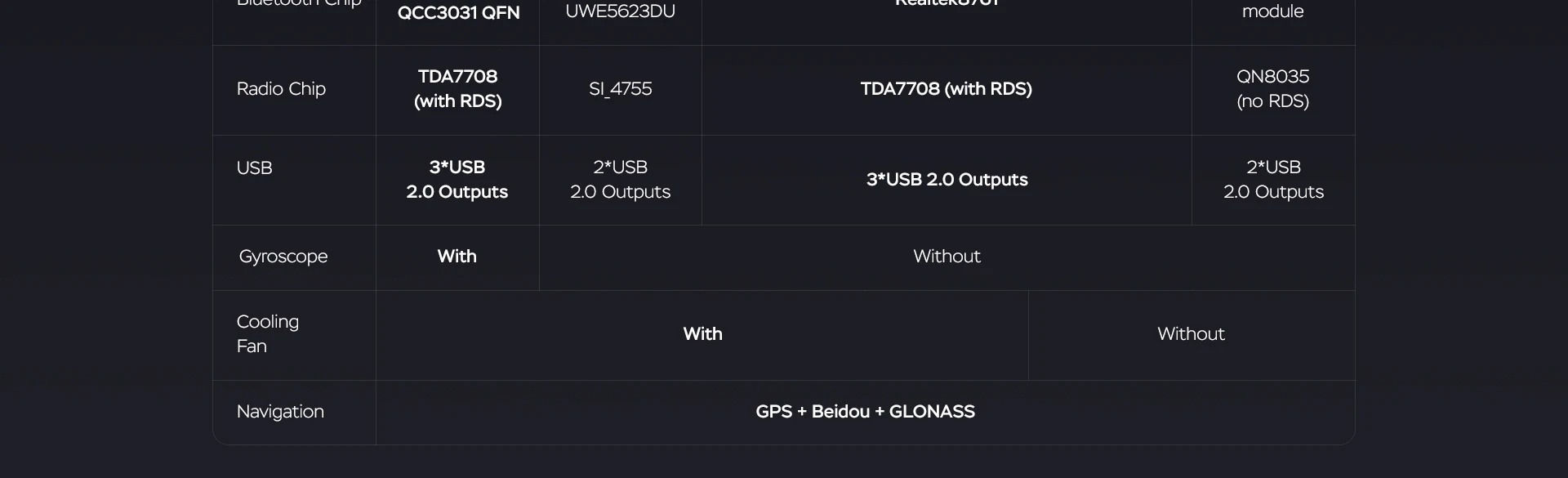Click the Cooling Fan Without cell
Image resolution: width=1568 pixels, height=478 pixels.
1192,334
